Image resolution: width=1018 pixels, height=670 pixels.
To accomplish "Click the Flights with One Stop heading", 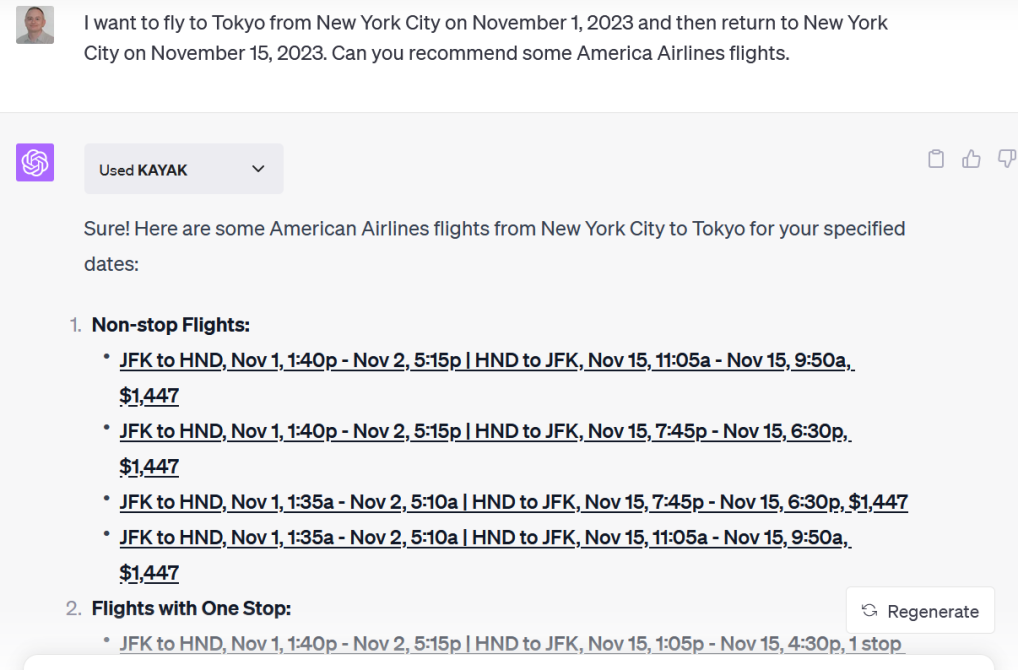I will 191,608.
